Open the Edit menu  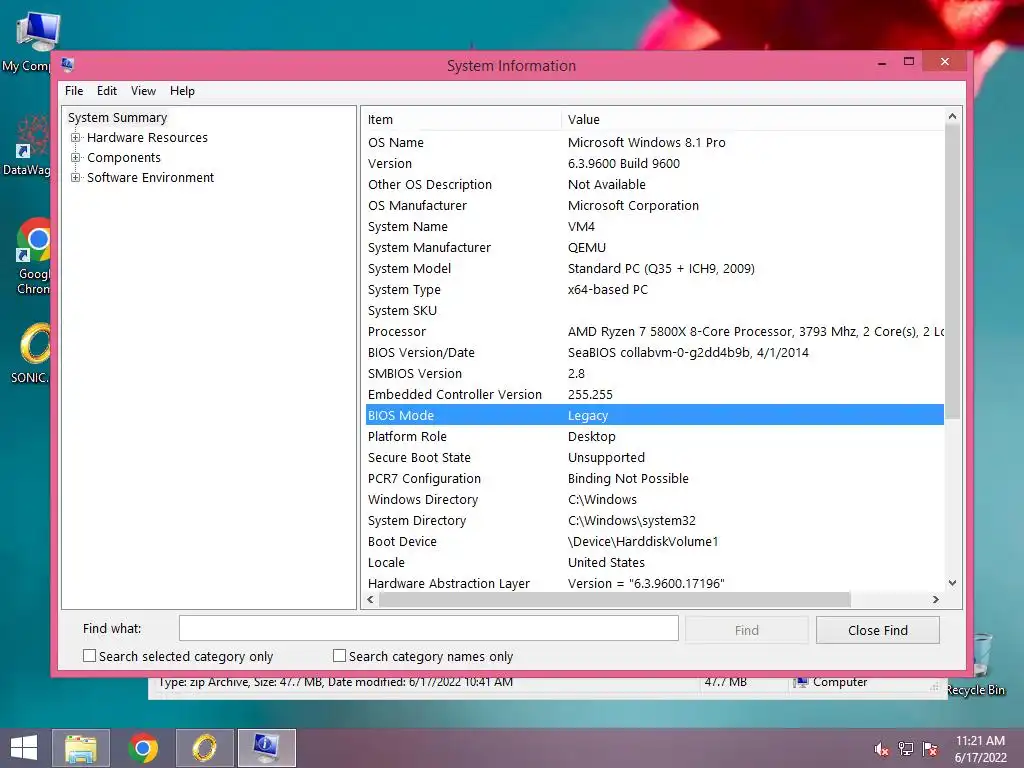pos(106,91)
